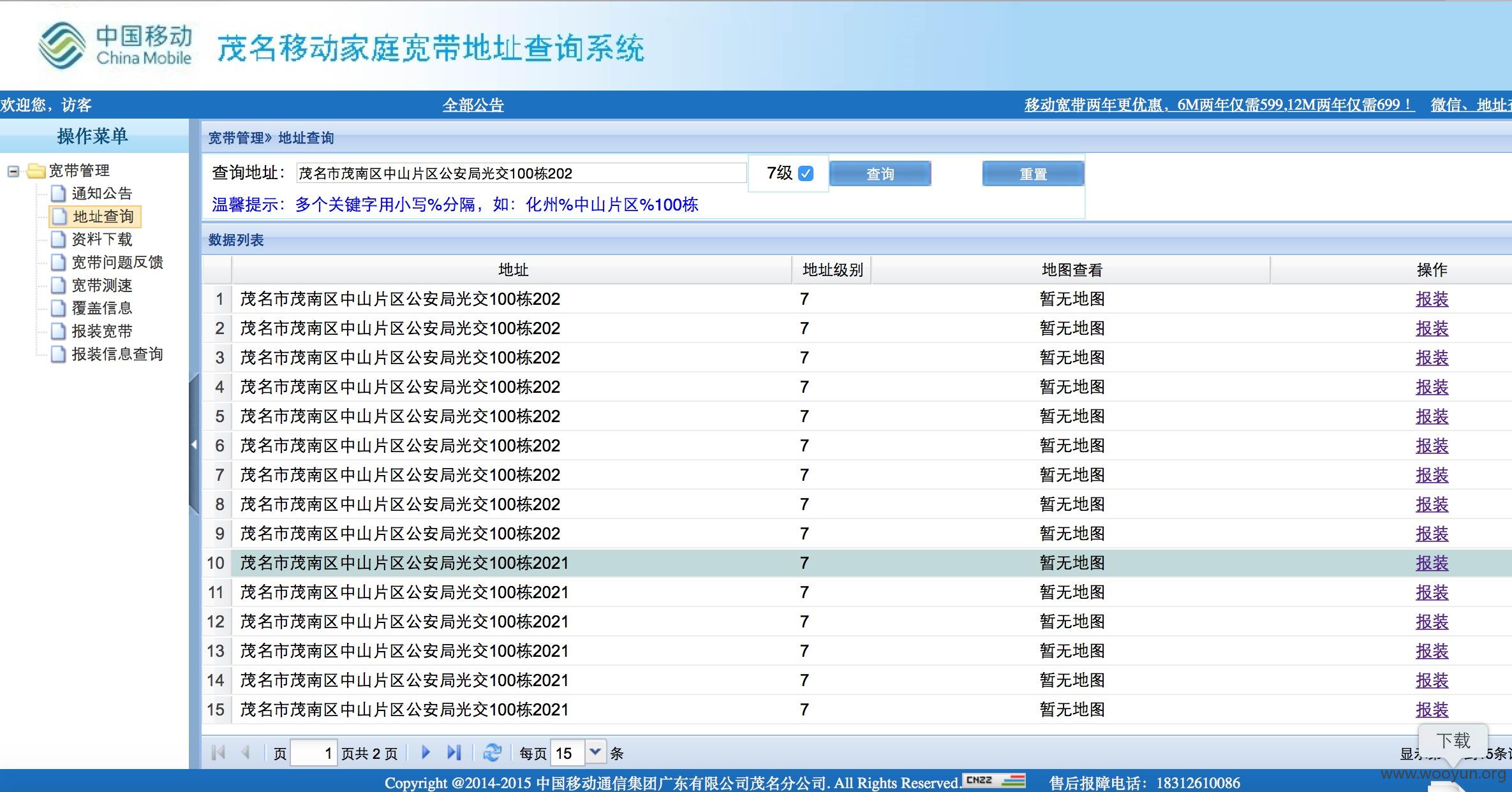The width and height of the screenshot is (1512, 792).
Task: Open the 全部公告 link
Action: (473, 105)
